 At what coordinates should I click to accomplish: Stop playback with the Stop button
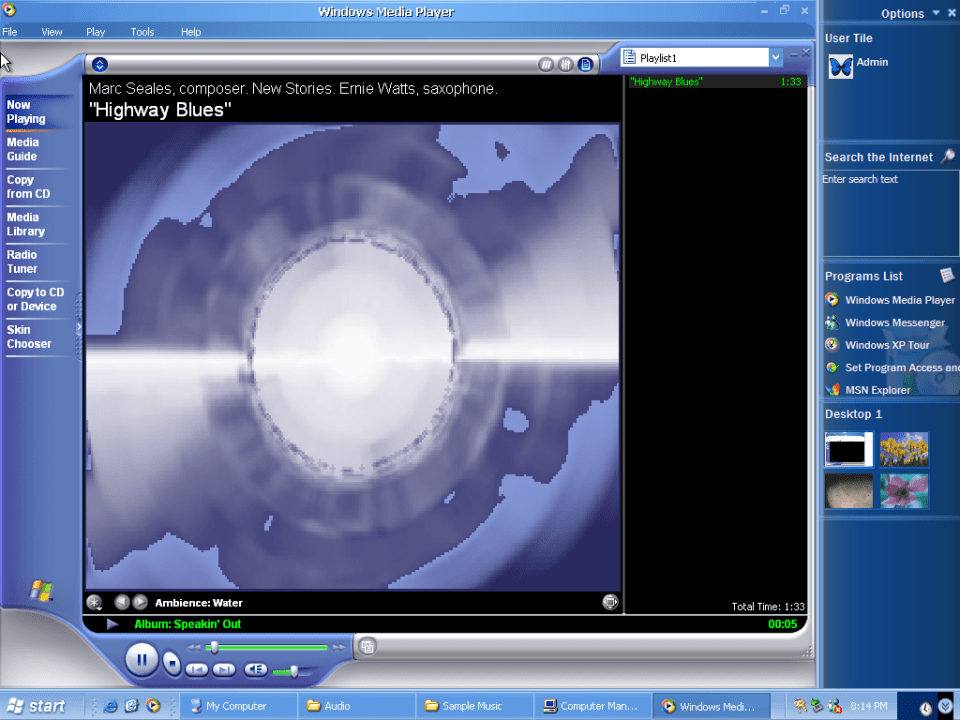pos(172,661)
